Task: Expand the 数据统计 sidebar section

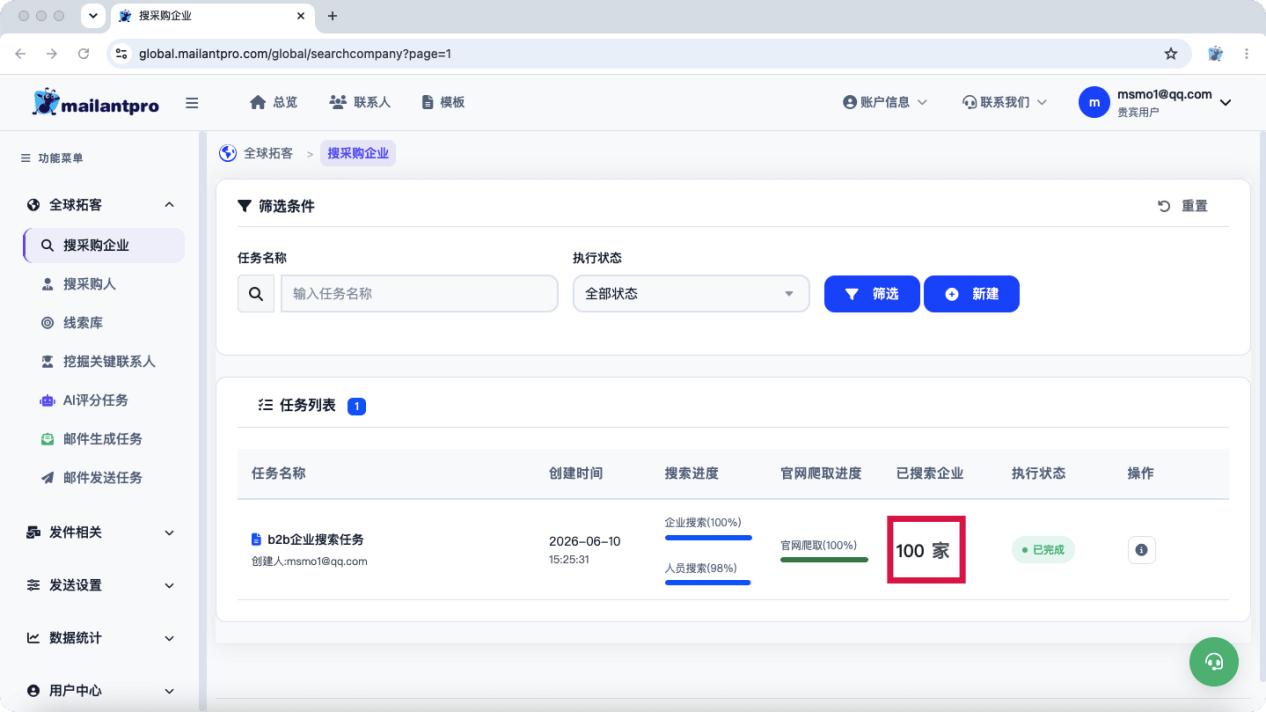Action: pos(102,638)
